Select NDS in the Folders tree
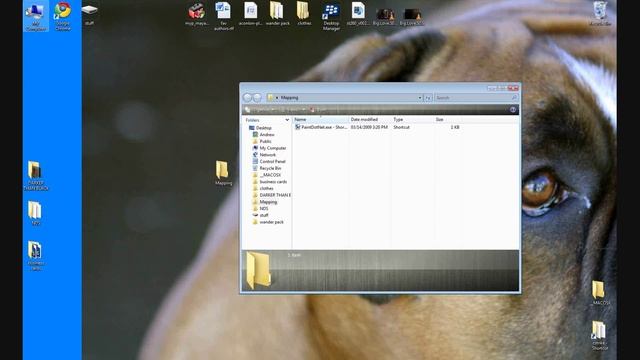The height and width of the screenshot is (360, 640). 264,209
